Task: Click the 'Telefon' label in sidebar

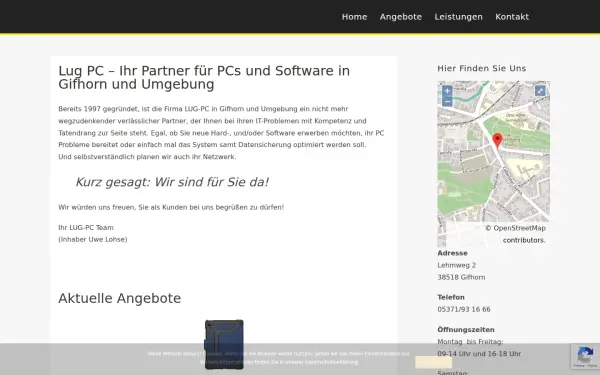Action: point(451,297)
